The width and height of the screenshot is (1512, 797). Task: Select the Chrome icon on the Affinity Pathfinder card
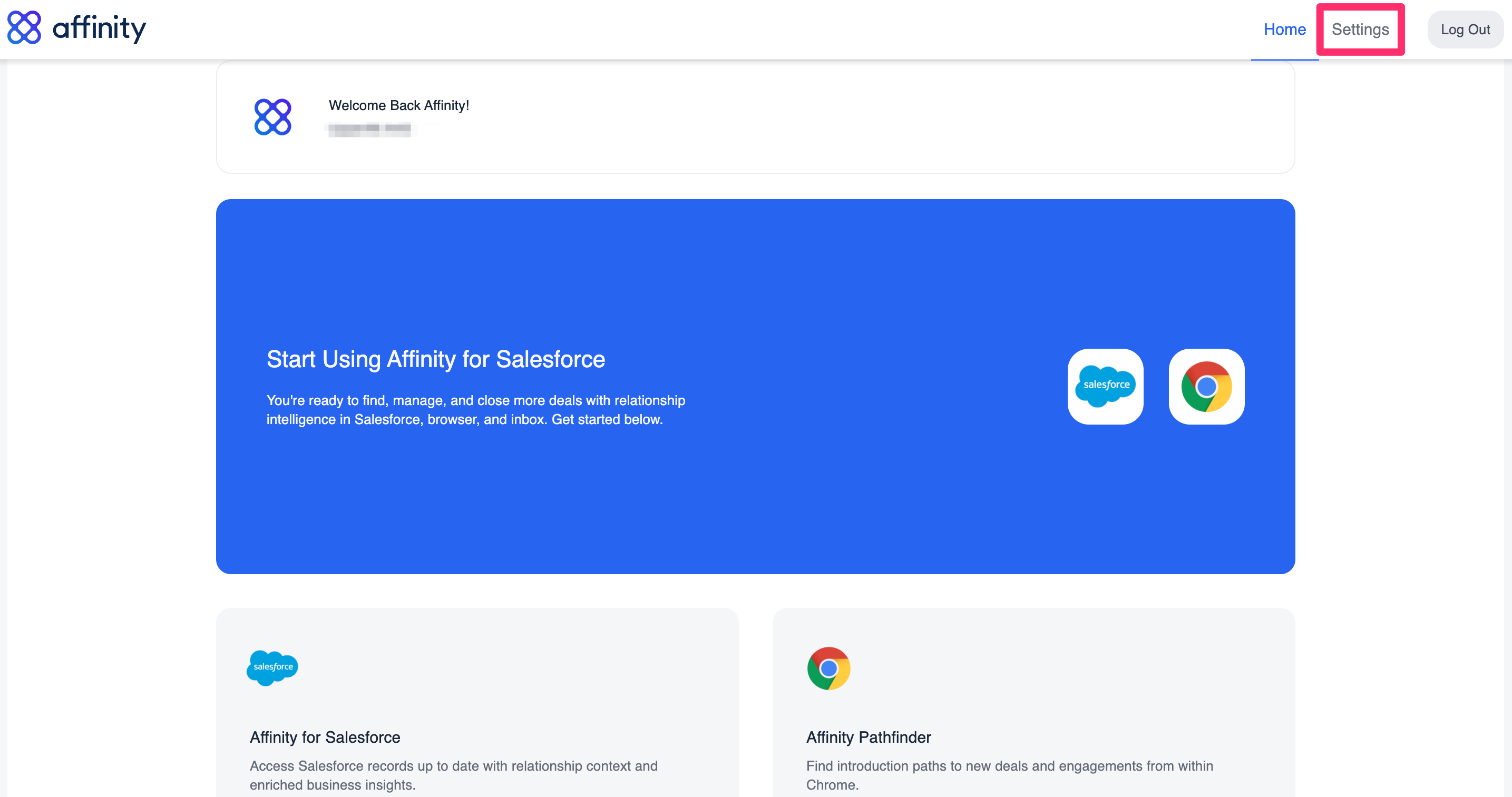click(828, 668)
